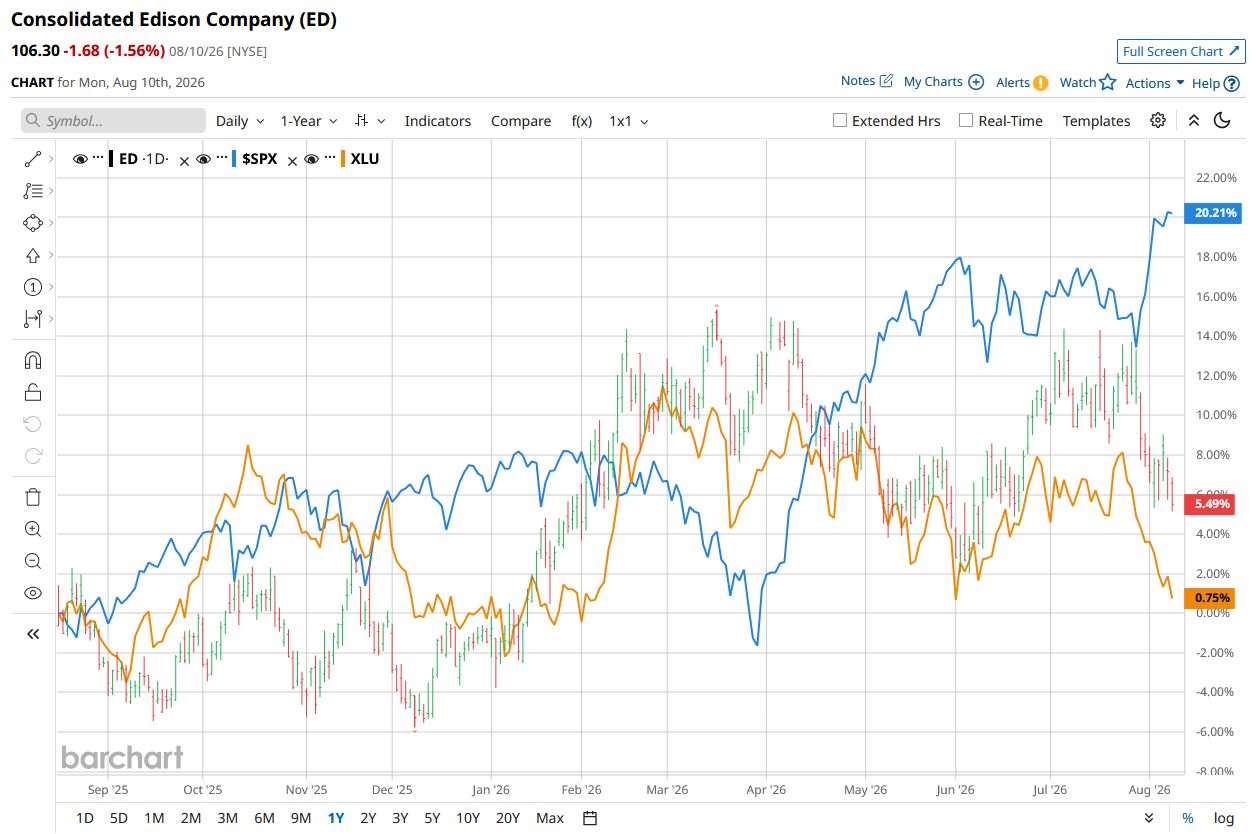This screenshot has width=1256, height=834.
Task: Click the ED black color swatch
Action: point(110,158)
